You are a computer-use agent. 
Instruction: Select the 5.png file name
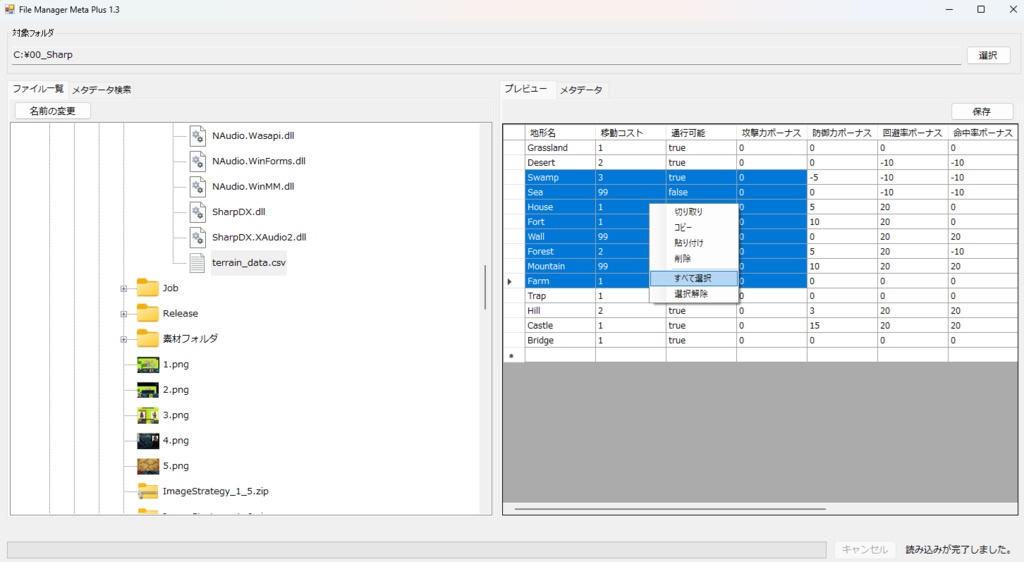(176, 466)
